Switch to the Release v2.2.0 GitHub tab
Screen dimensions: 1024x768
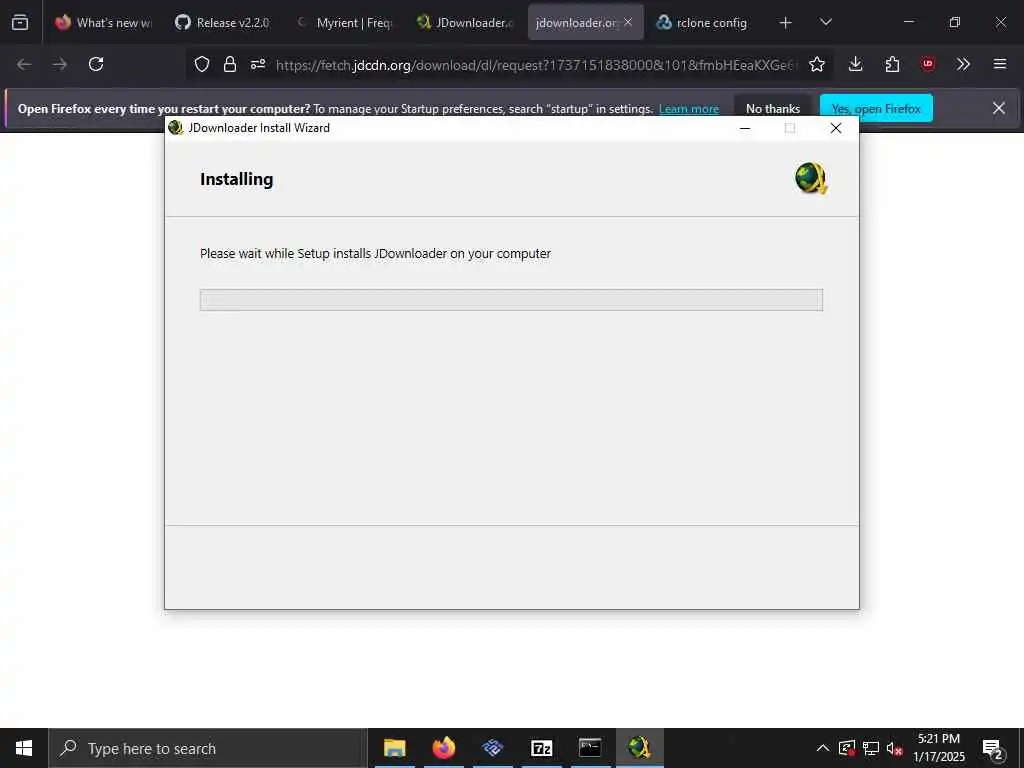[x=223, y=22]
